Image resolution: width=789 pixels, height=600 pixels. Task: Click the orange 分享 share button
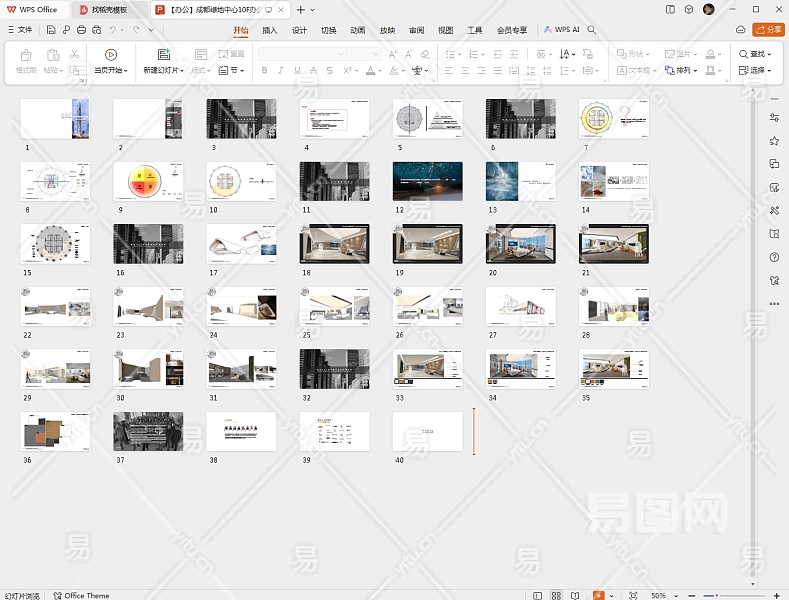[768, 30]
